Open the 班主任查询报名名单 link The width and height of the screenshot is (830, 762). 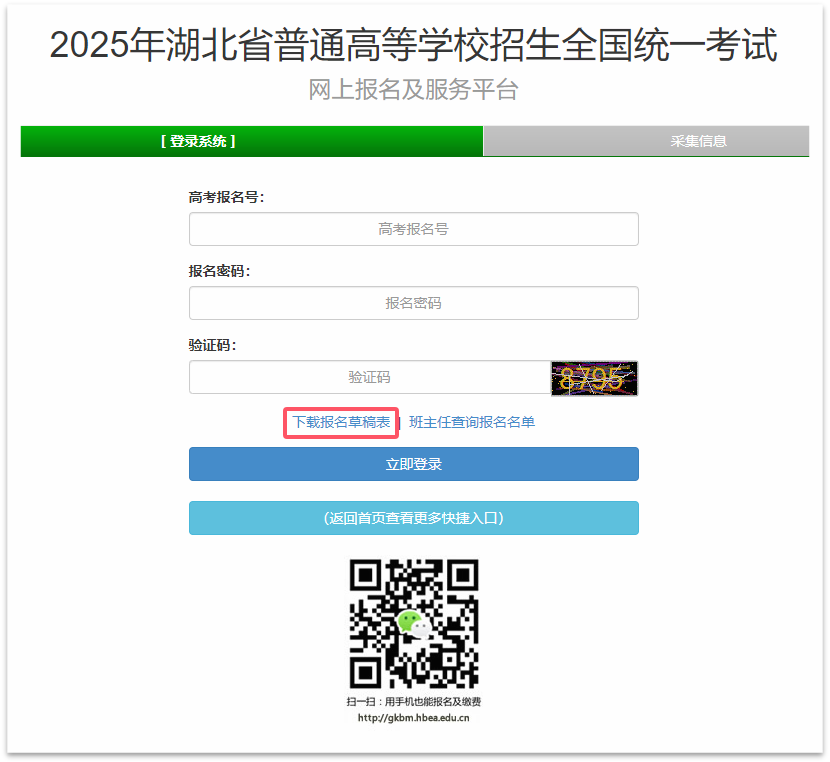[x=472, y=422]
